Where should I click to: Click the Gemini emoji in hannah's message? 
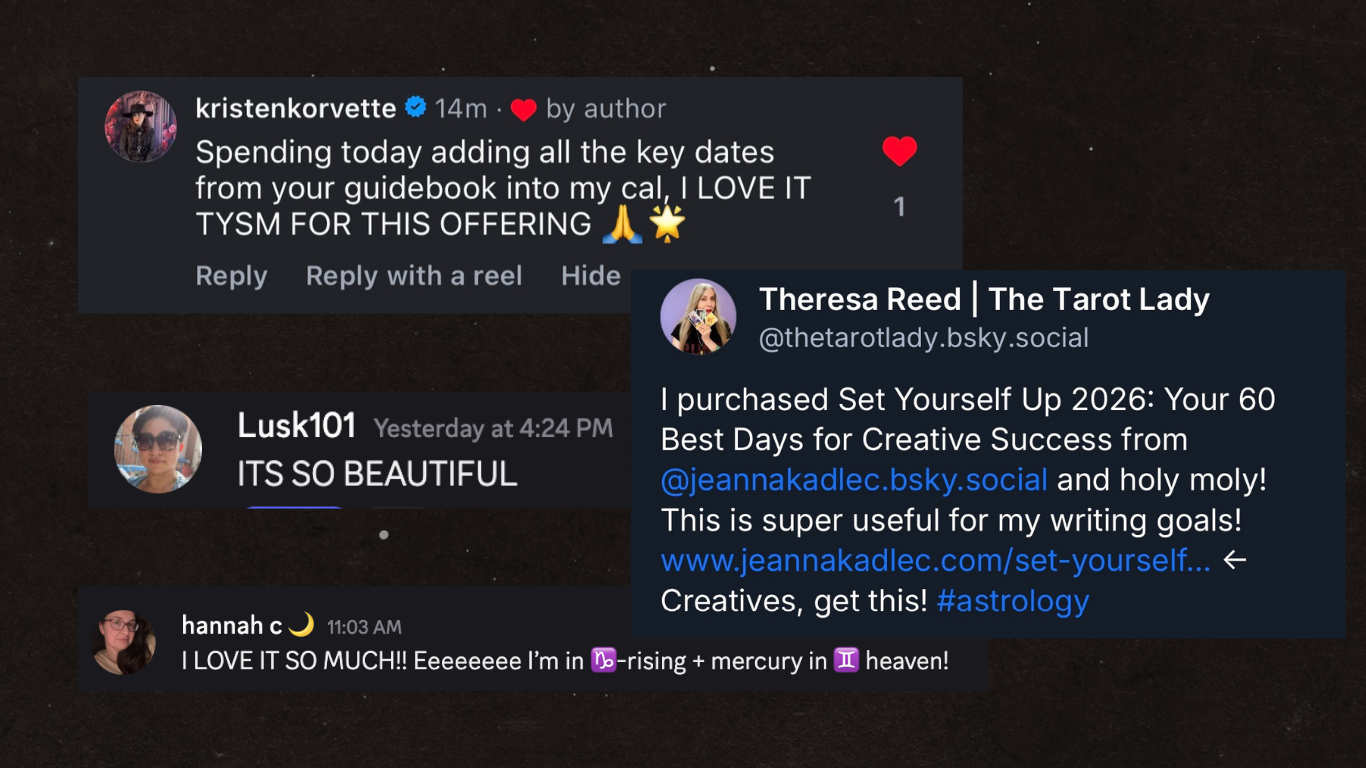846,661
